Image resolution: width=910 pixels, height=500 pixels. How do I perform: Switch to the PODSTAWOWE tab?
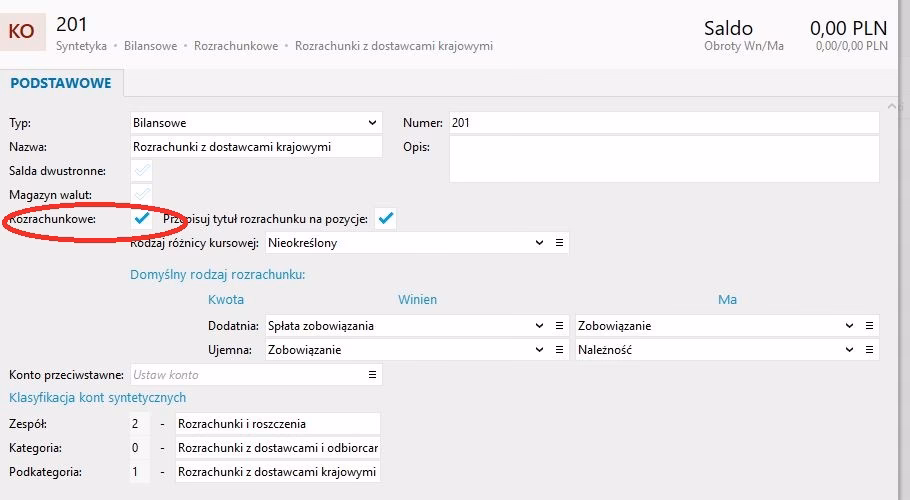pos(61,83)
